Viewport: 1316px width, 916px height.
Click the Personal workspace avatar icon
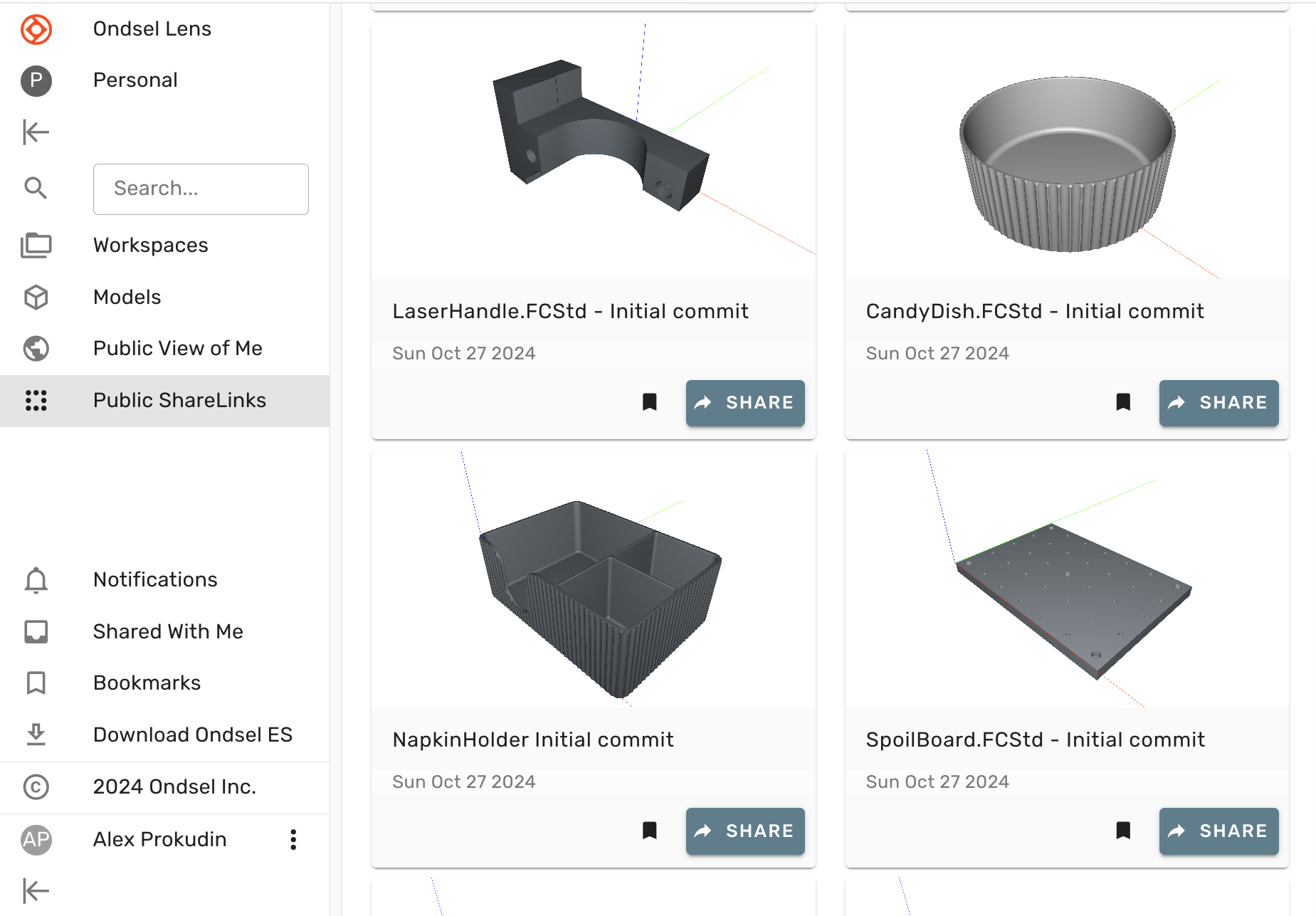point(36,80)
